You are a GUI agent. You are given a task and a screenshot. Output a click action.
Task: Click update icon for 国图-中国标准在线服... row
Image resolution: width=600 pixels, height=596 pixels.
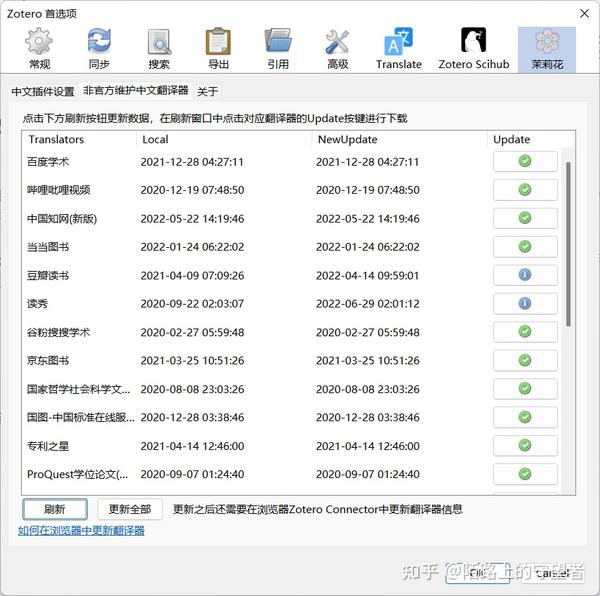click(x=525, y=417)
